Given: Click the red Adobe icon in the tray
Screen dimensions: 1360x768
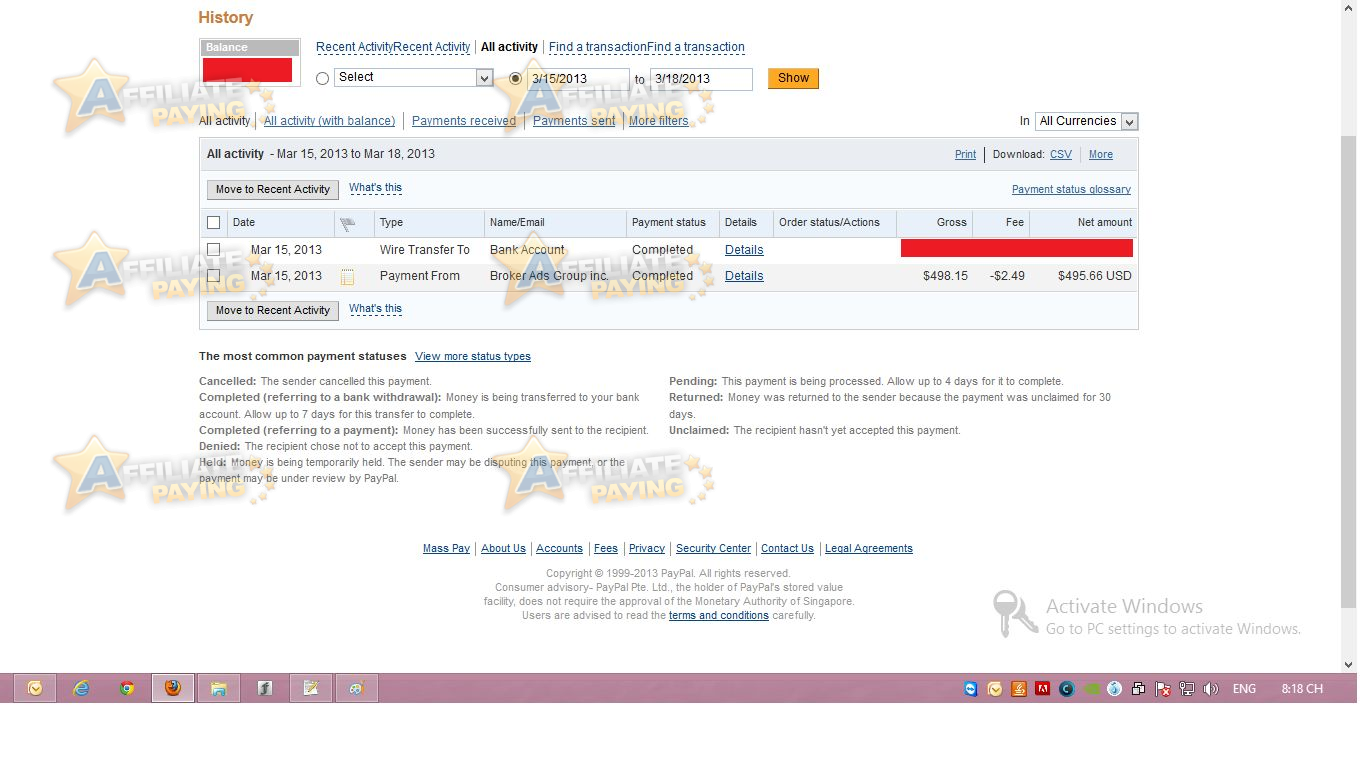Looking at the screenshot, I should click(1043, 689).
